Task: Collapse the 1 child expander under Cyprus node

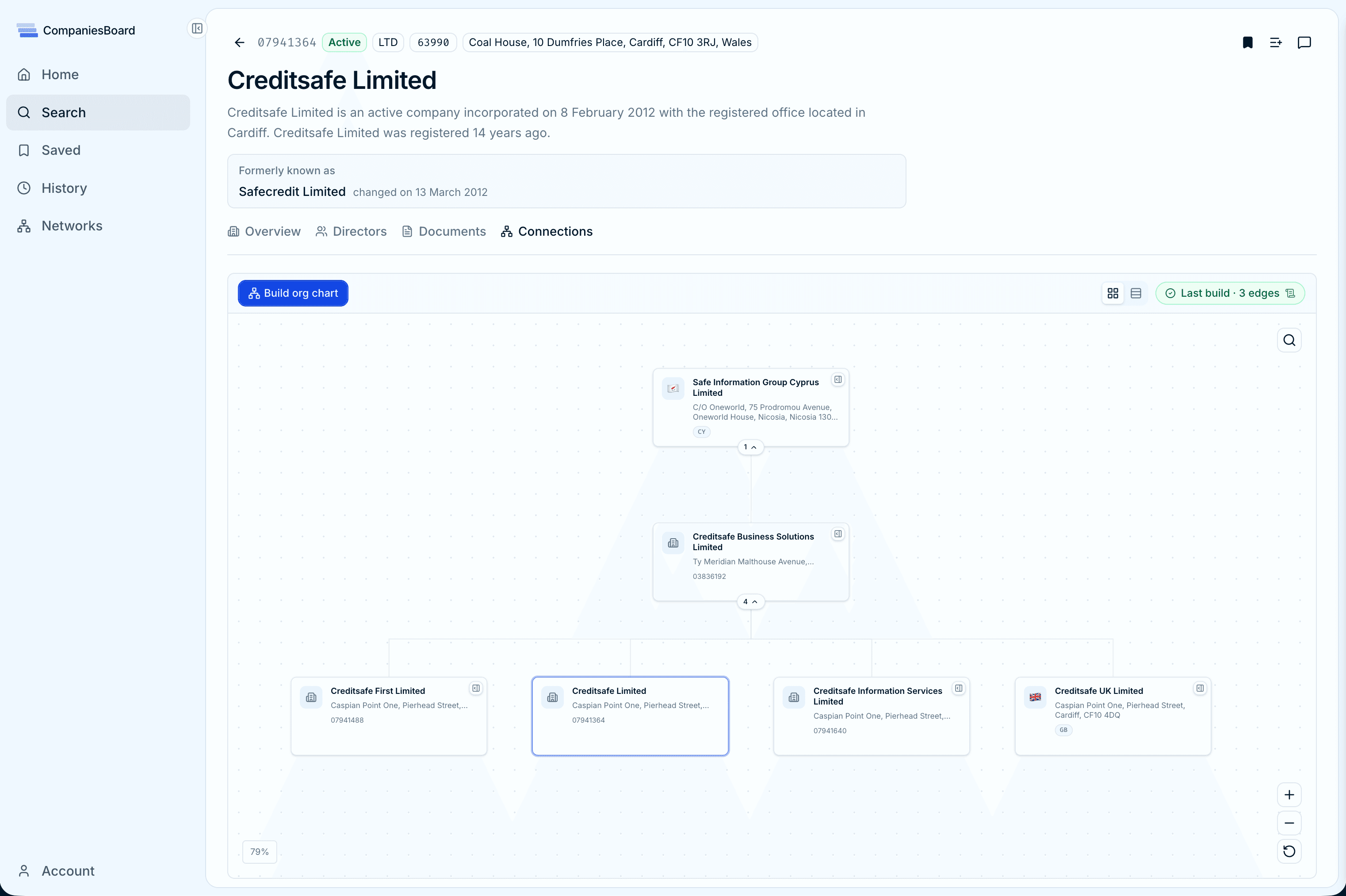Action: coord(751,448)
